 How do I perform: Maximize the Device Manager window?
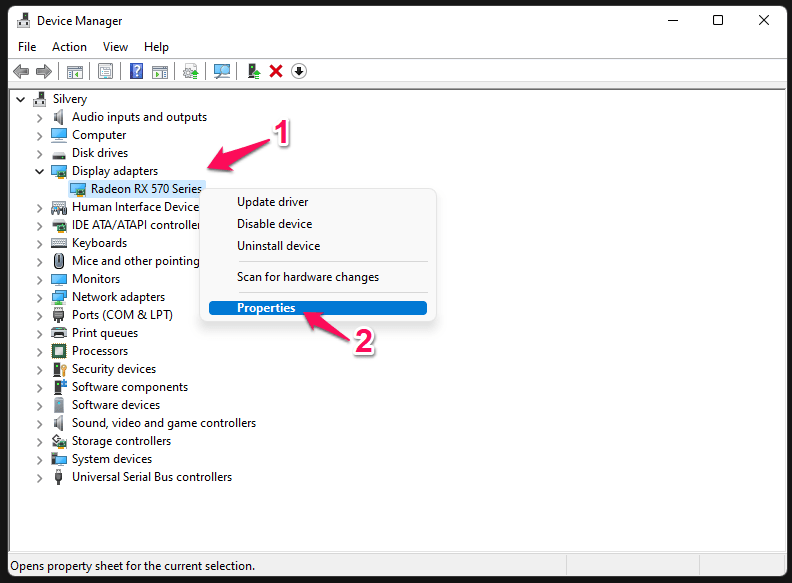[x=718, y=20]
